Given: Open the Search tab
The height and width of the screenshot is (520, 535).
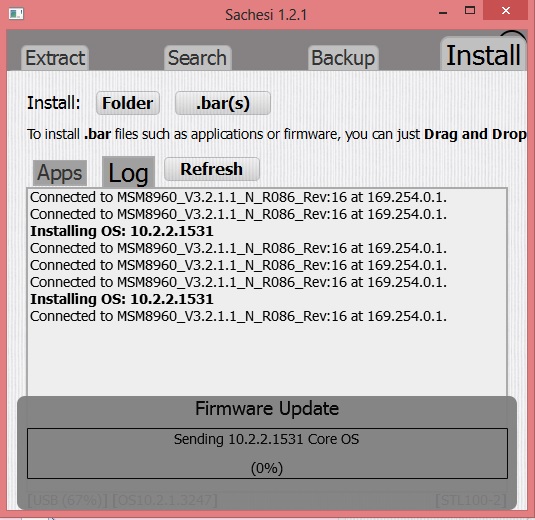Looking at the screenshot, I should (198, 58).
